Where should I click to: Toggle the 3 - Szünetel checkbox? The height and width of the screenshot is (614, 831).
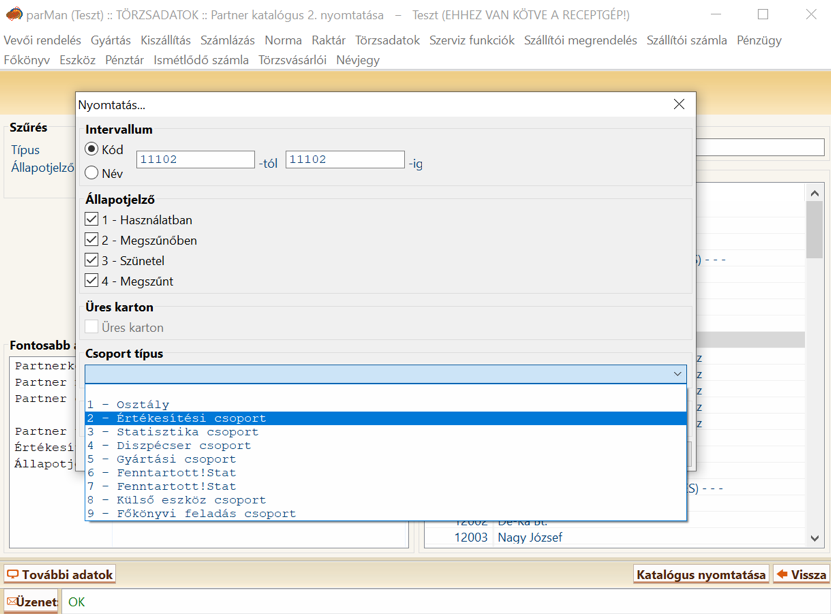click(x=92, y=260)
